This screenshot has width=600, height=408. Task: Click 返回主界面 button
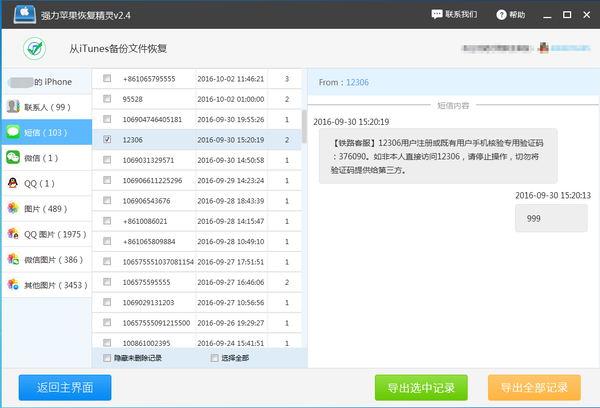[65, 387]
